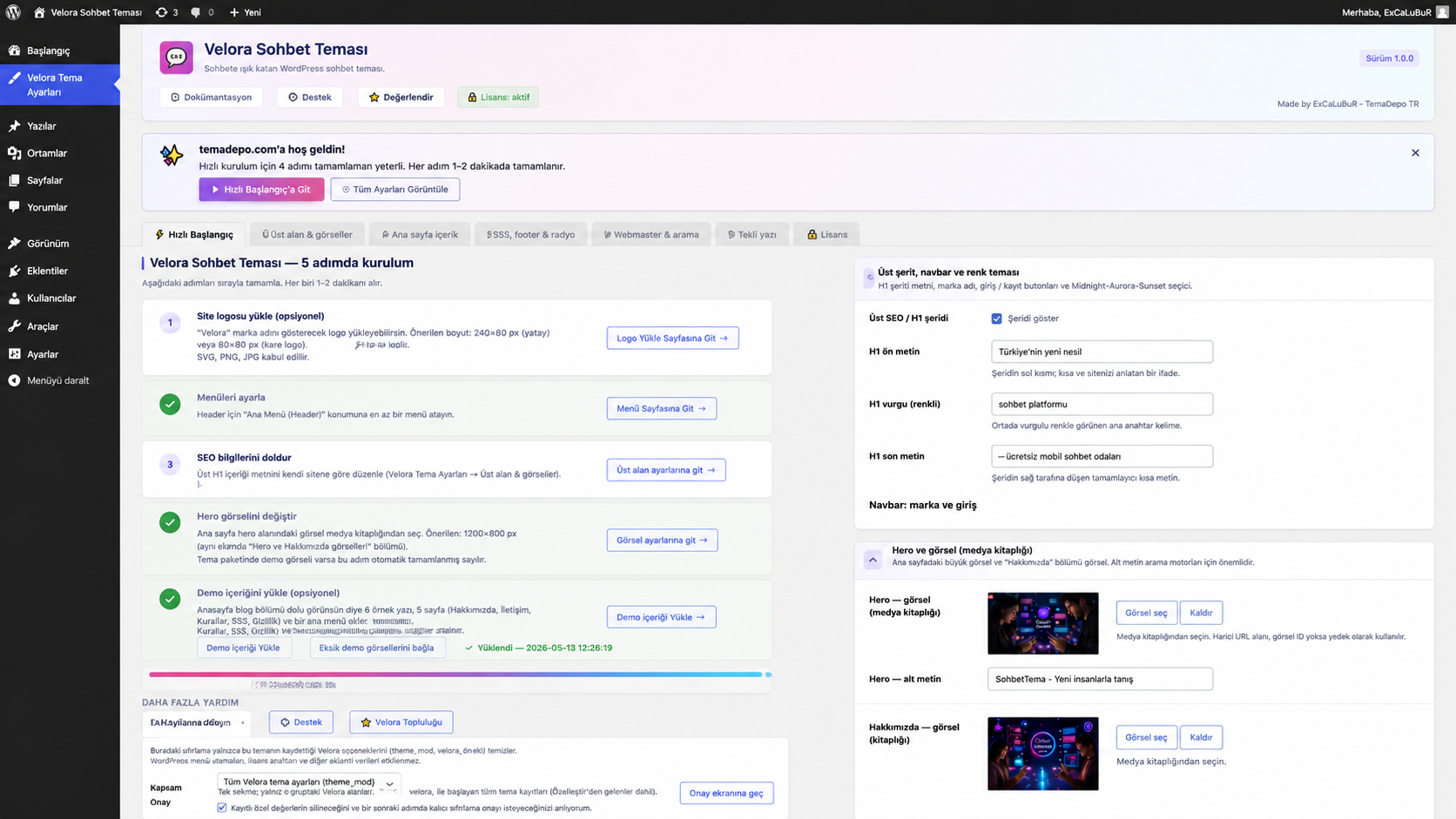Screen dimensions: 1456x819
Task: Click the Made by ExCaLuBuR credit text
Action: click(1348, 104)
